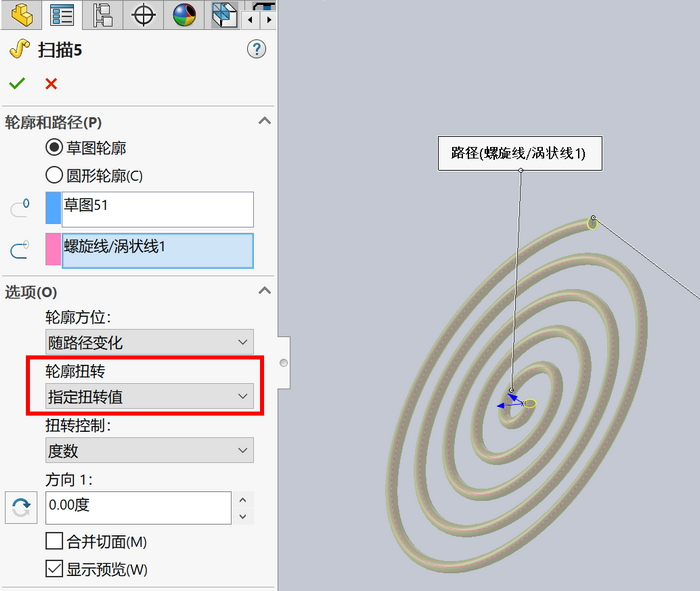The width and height of the screenshot is (700, 591).
Task: Open help for the sweep feature
Action: [x=256, y=49]
